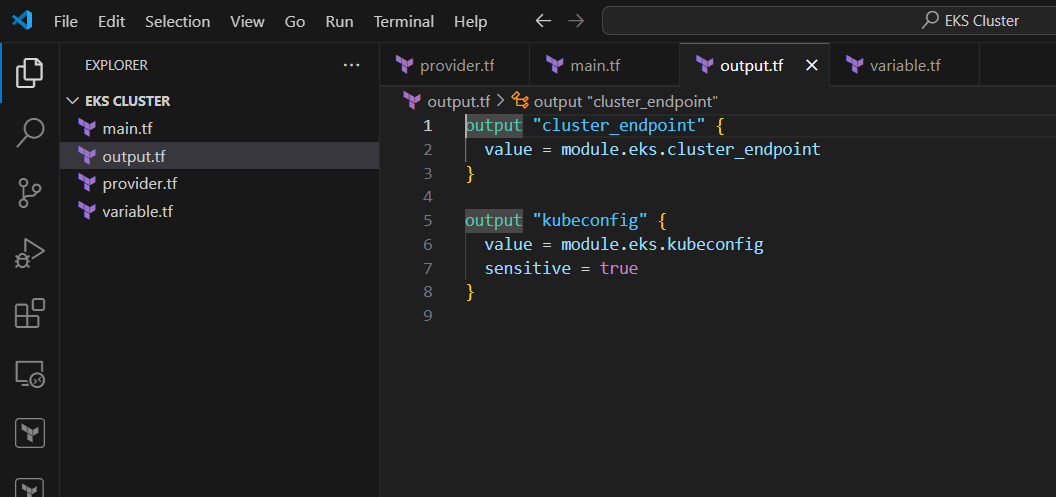Open the Search view in activity bar
The width and height of the screenshot is (1056, 497).
click(x=30, y=133)
